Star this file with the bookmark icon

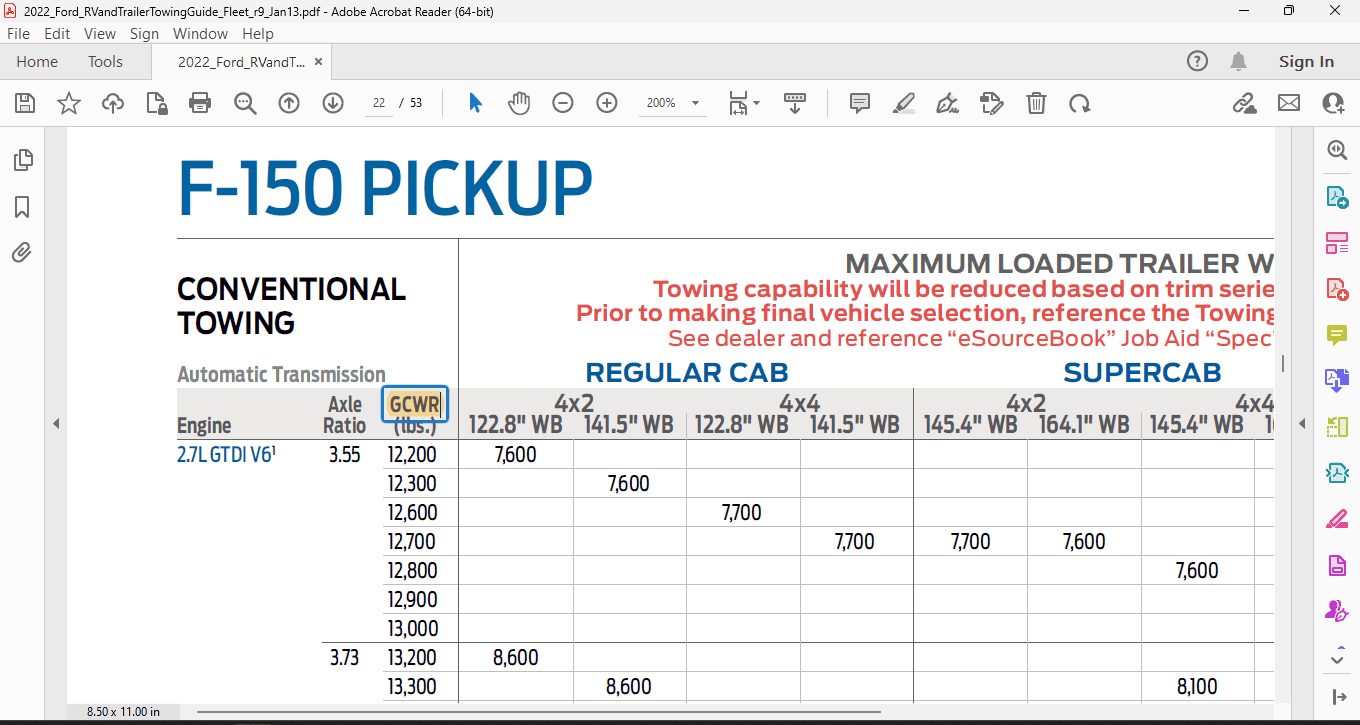tap(69, 103)
